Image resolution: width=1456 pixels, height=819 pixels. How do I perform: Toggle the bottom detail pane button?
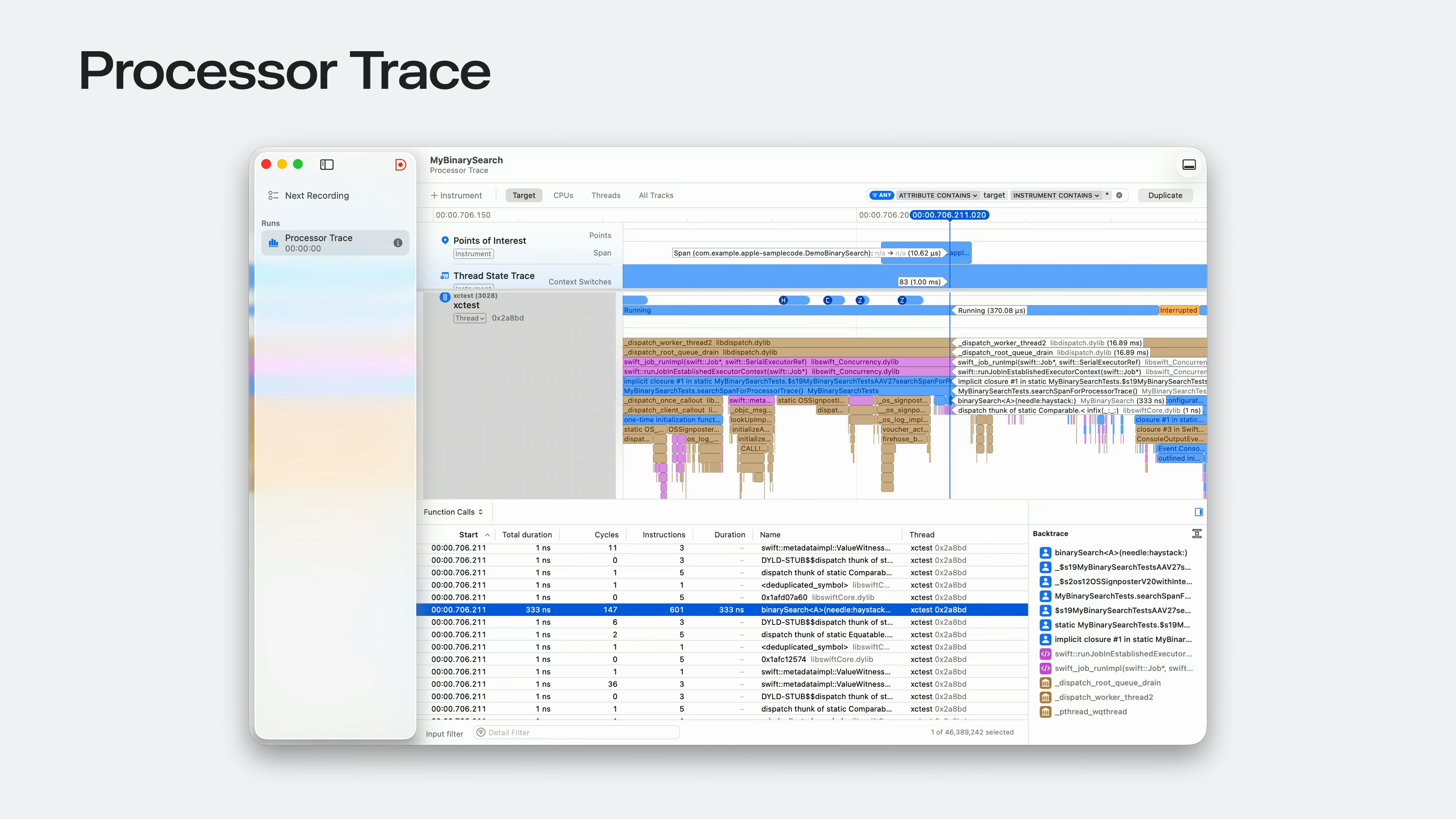(x=1189, y=165)
